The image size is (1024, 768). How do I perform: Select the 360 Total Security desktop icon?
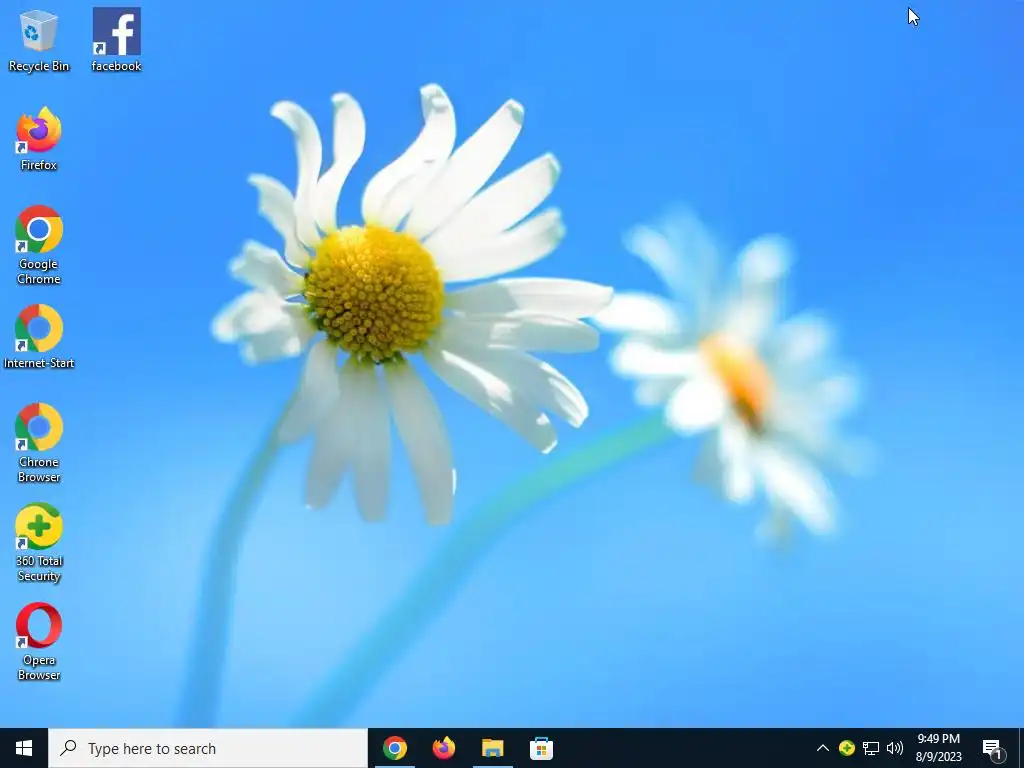[x=39, y=542]
